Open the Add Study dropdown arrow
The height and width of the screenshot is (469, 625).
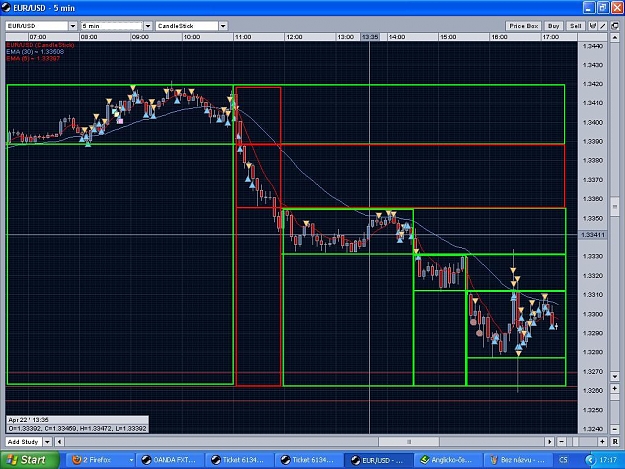click(47, 442)
